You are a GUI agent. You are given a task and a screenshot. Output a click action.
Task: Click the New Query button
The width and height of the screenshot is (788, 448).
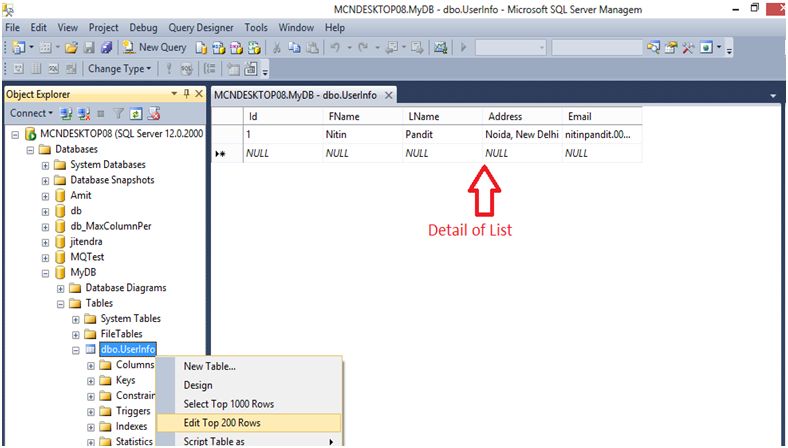tap(155, 48)
